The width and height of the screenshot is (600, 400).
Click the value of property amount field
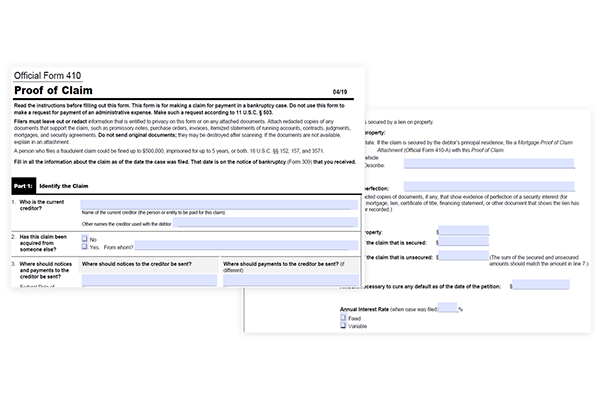click(x=463, y=230)
